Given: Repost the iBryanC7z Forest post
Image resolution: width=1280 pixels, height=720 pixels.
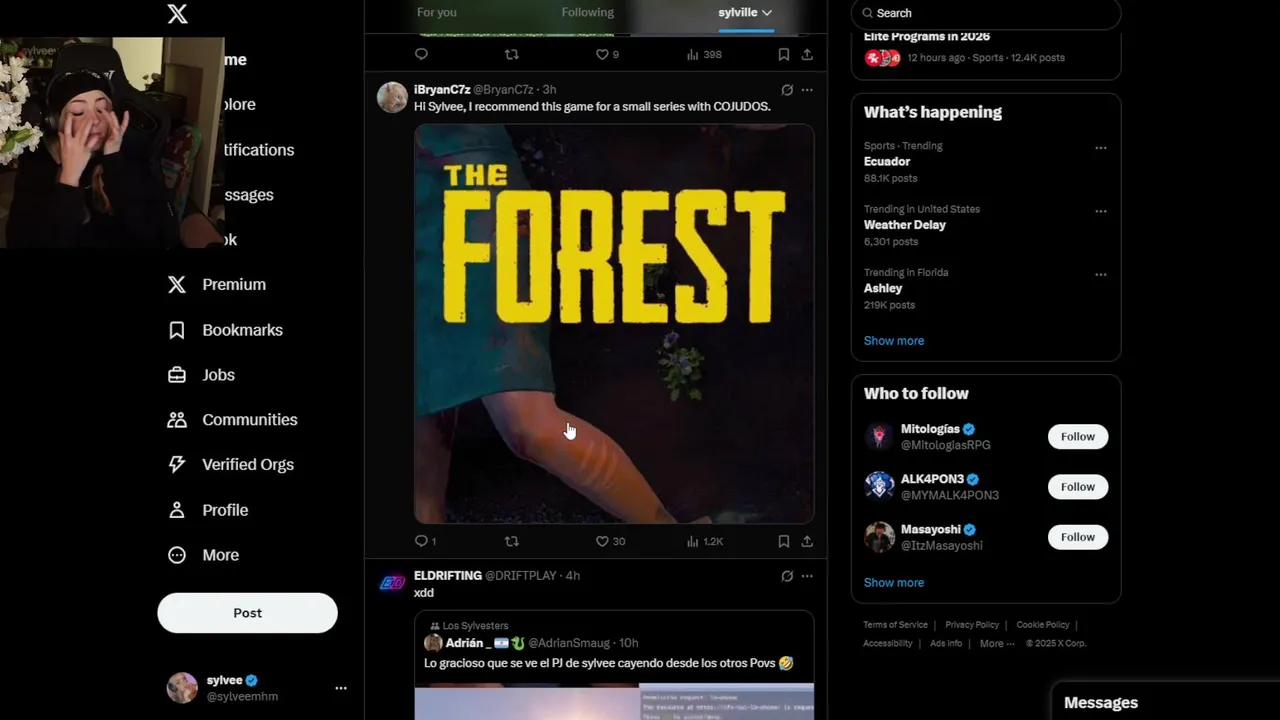Looking at the screenshot, I should [511, 541].
